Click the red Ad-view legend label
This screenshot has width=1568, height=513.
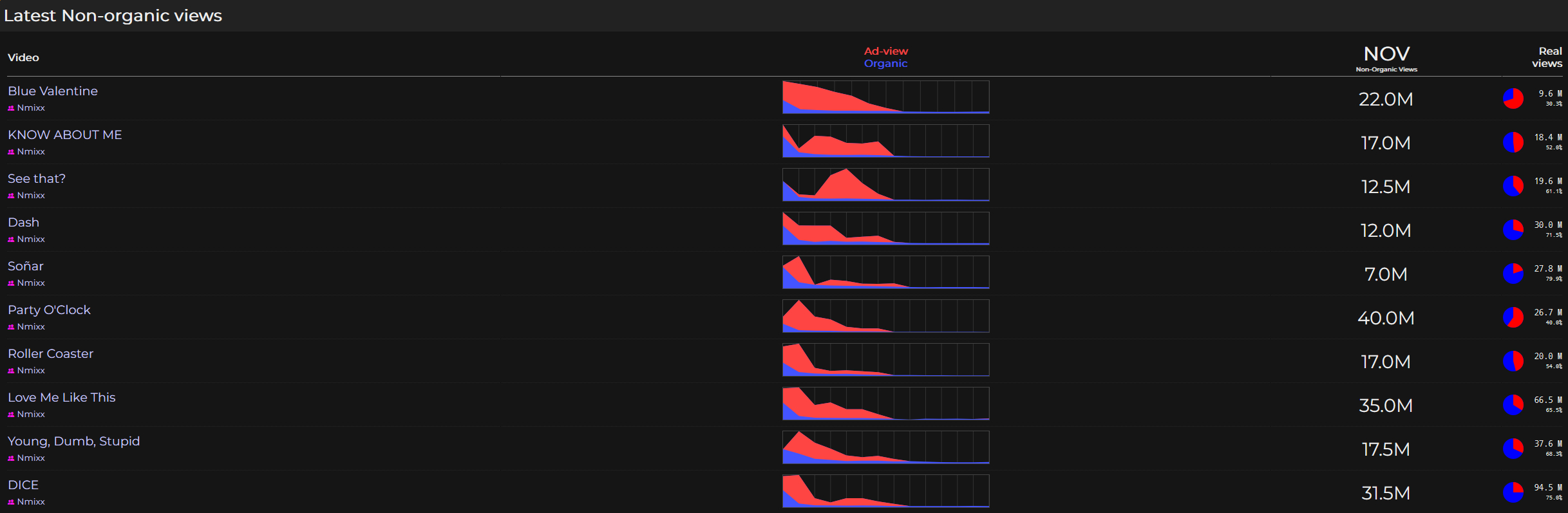pyautogui.click(x=886, y=51)
